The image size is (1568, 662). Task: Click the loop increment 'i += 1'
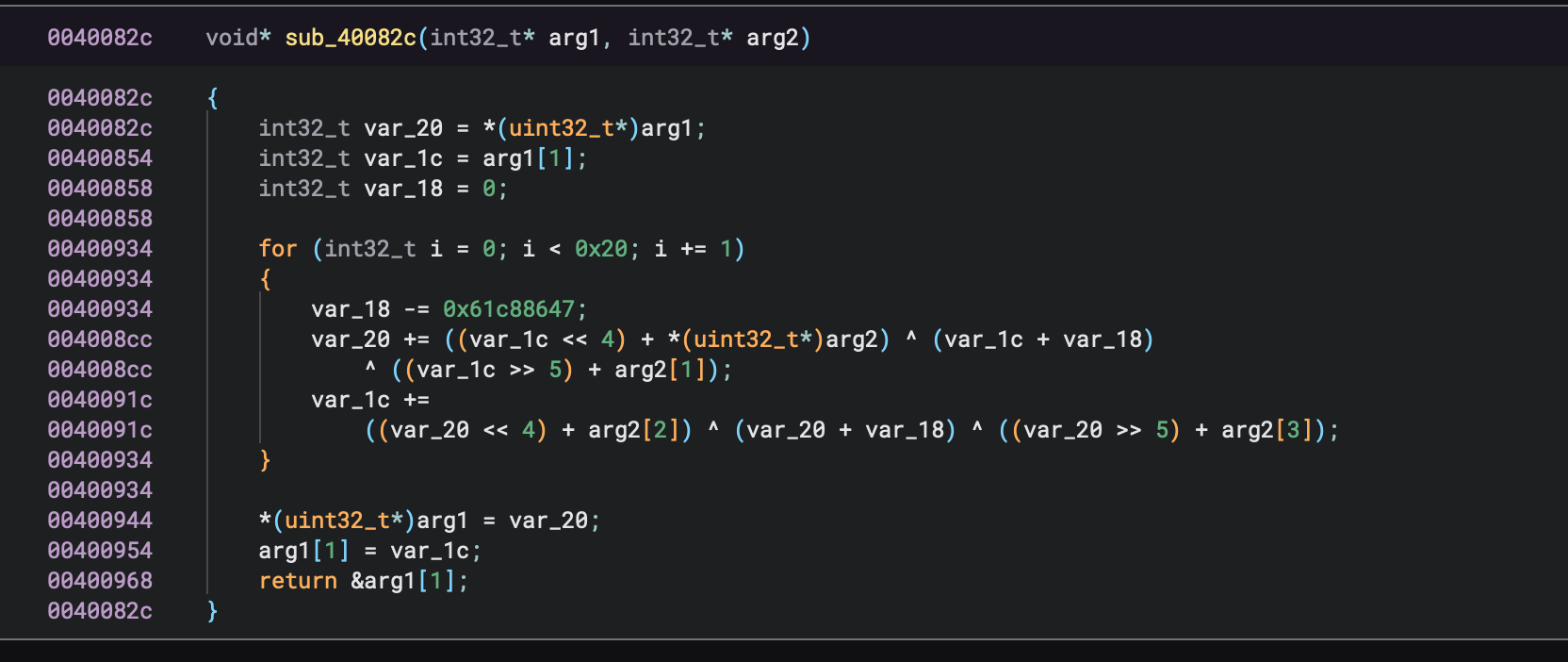tap(694, 249)
